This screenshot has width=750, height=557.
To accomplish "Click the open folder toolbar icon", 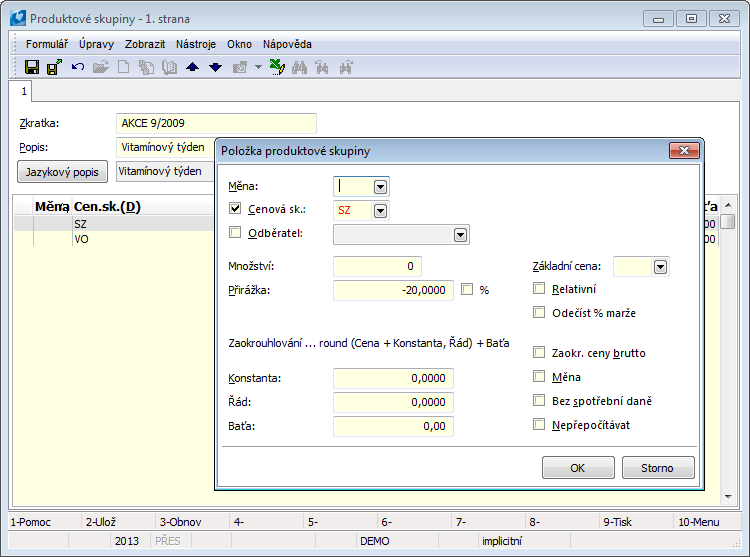I will pos(100,67).
